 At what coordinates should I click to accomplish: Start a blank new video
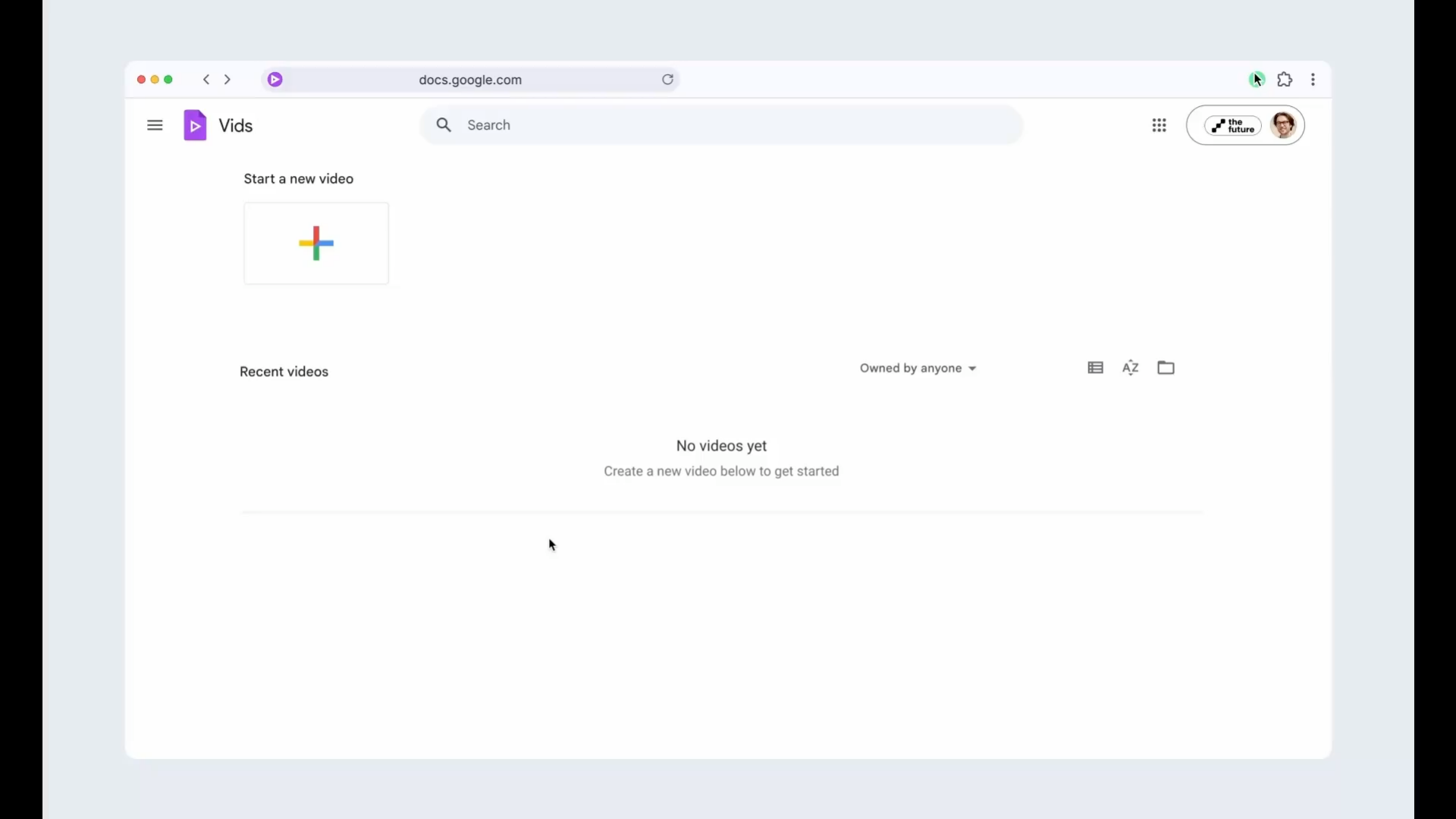point(316,243)
